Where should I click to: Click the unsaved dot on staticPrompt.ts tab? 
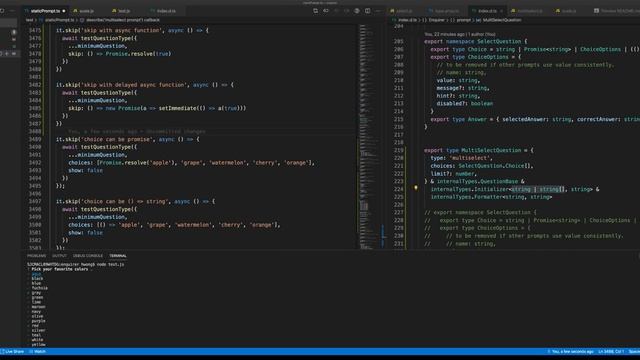click(x=64, y=11)
